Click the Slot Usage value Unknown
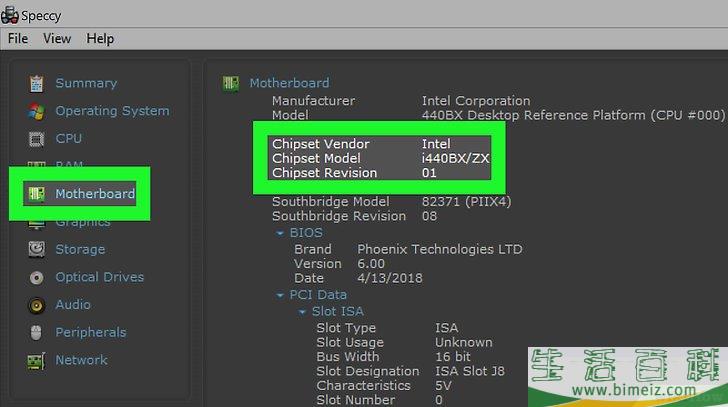This screenshot has height=407, width=728. tap(463, 342)
